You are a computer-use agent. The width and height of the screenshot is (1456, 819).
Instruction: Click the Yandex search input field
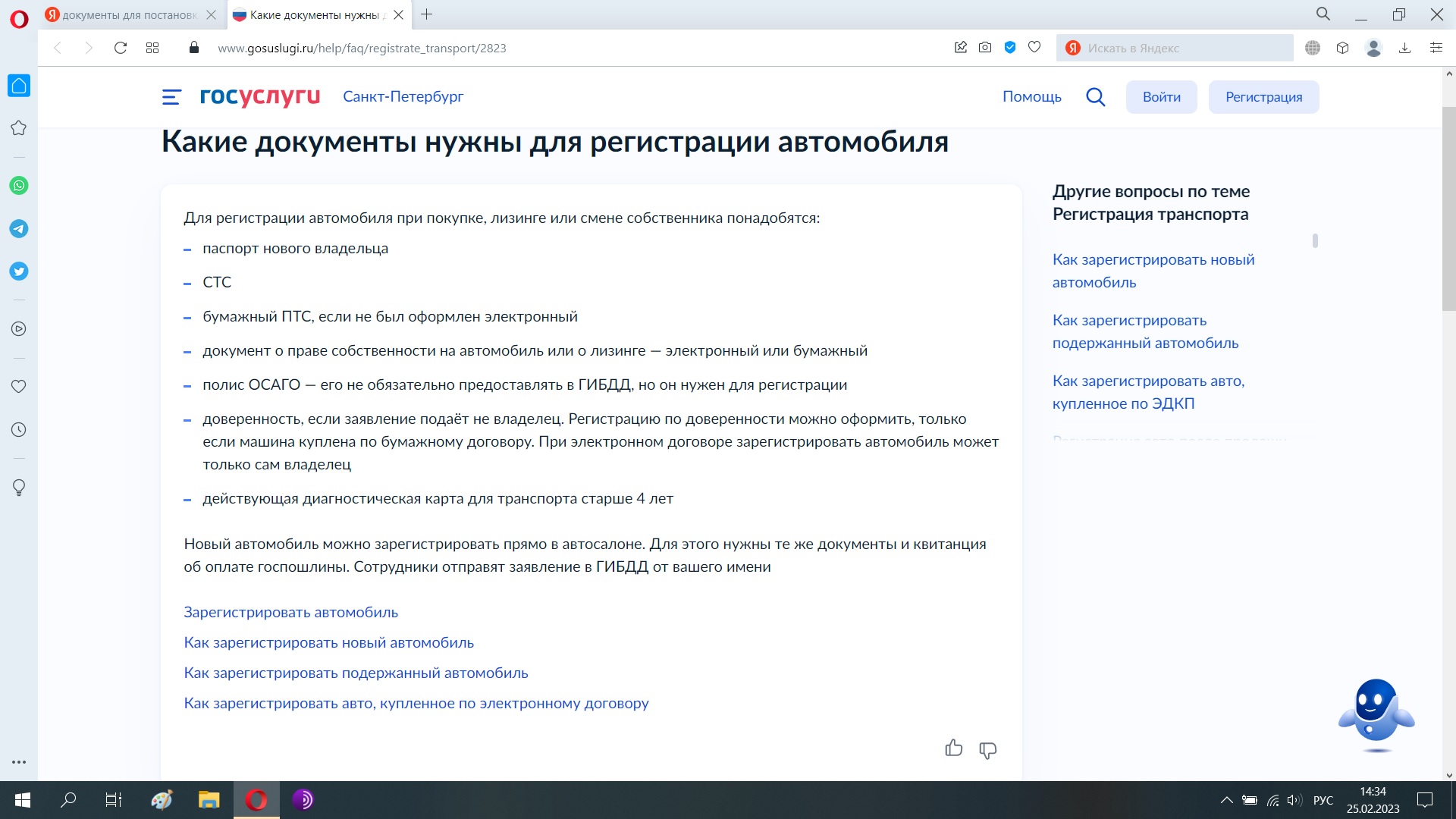tap(1183, 48)
